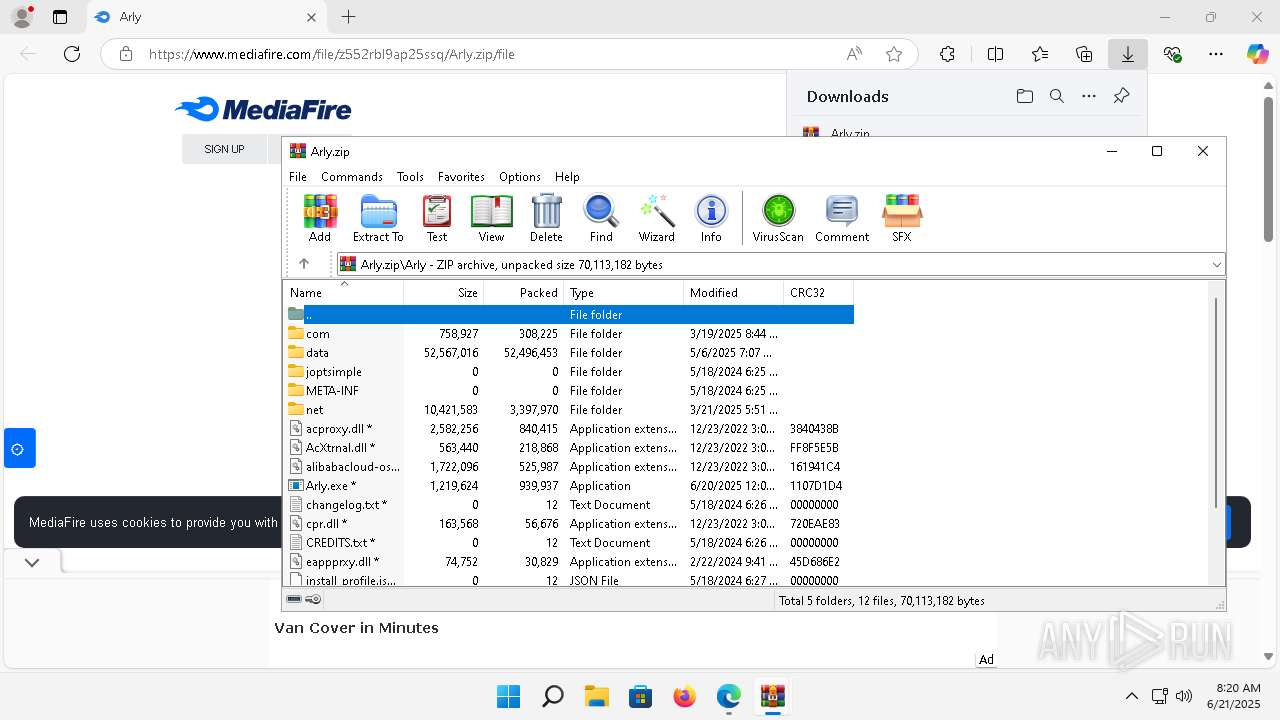
Task: Select the com folder row
Action: (x=569, y=334)
